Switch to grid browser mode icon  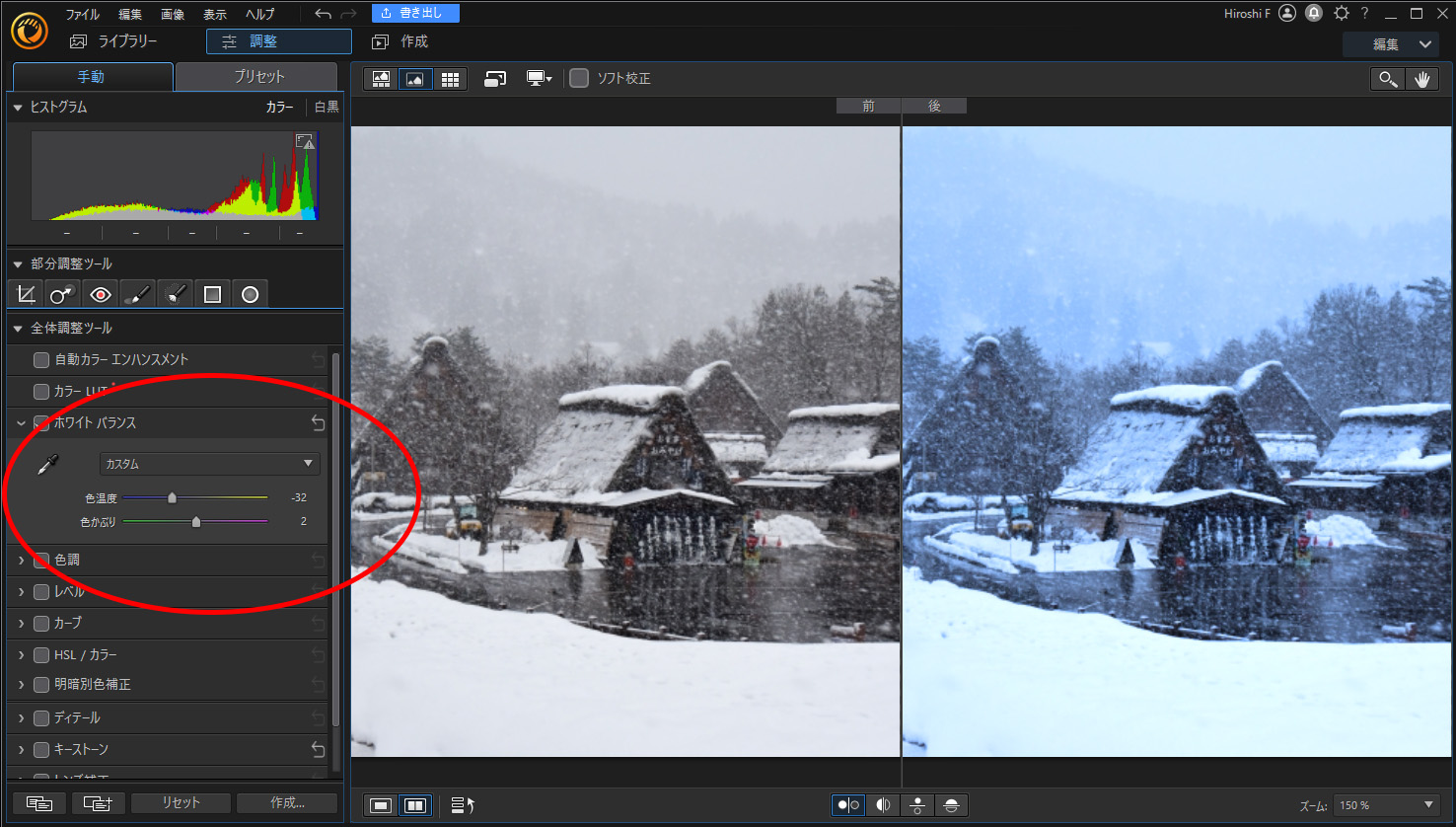point(450,79)
